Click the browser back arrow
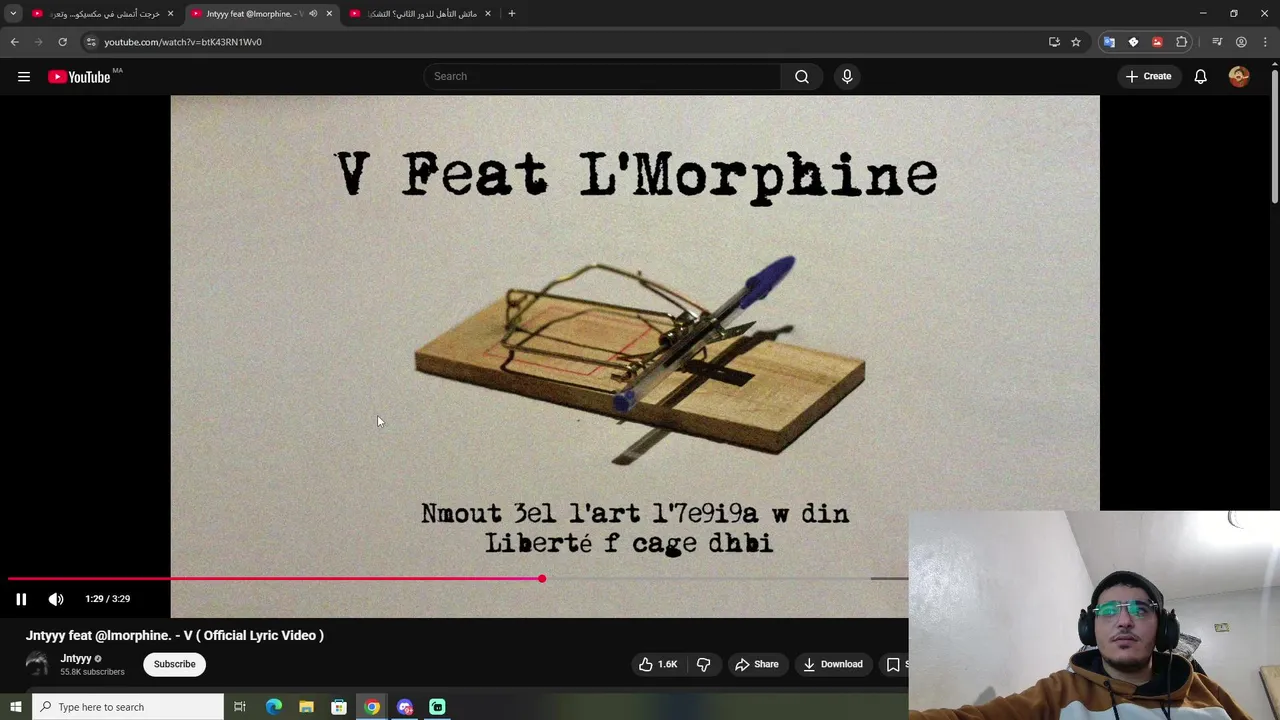Viewport: 1280px width, 720px height. click(14, 42)
